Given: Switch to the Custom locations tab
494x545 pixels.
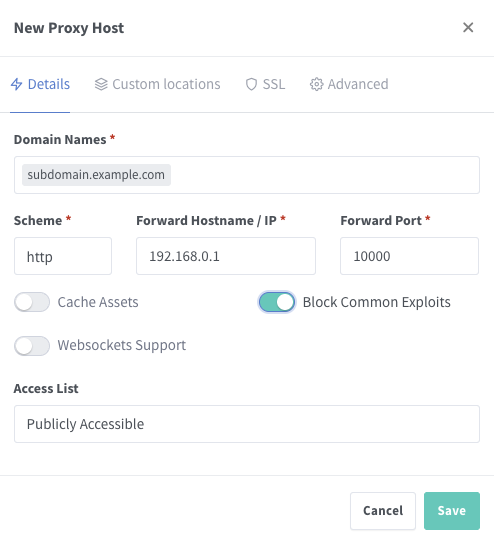Looking at the screenshot, I should (157, 84).
